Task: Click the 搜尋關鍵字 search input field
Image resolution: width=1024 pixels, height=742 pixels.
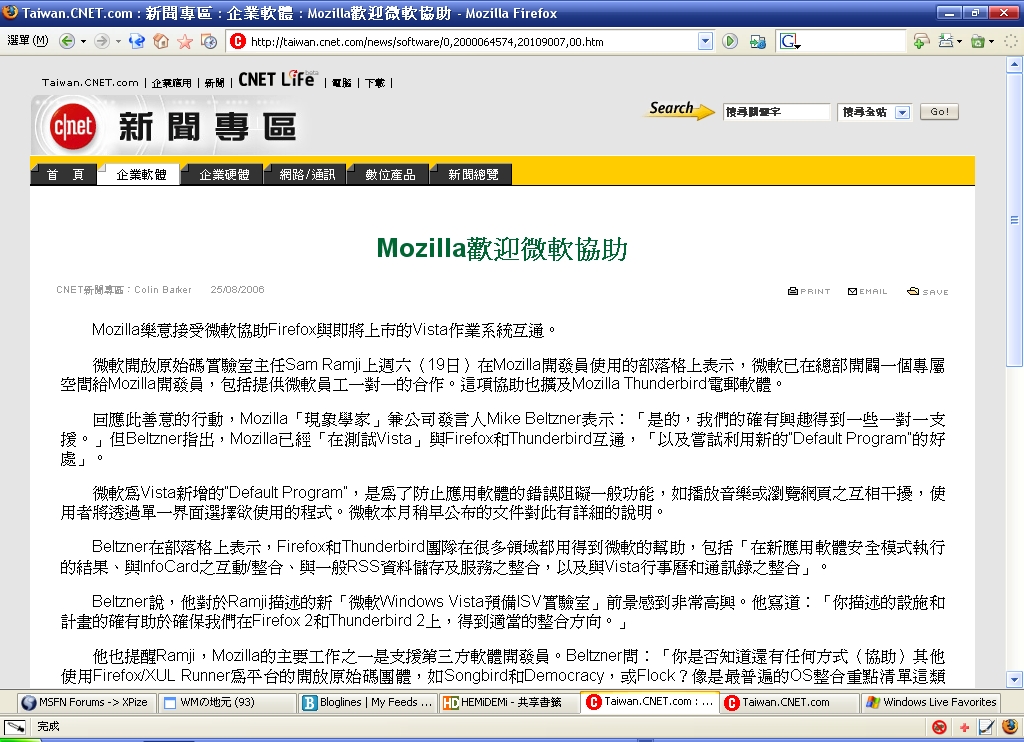Action: 776,112
